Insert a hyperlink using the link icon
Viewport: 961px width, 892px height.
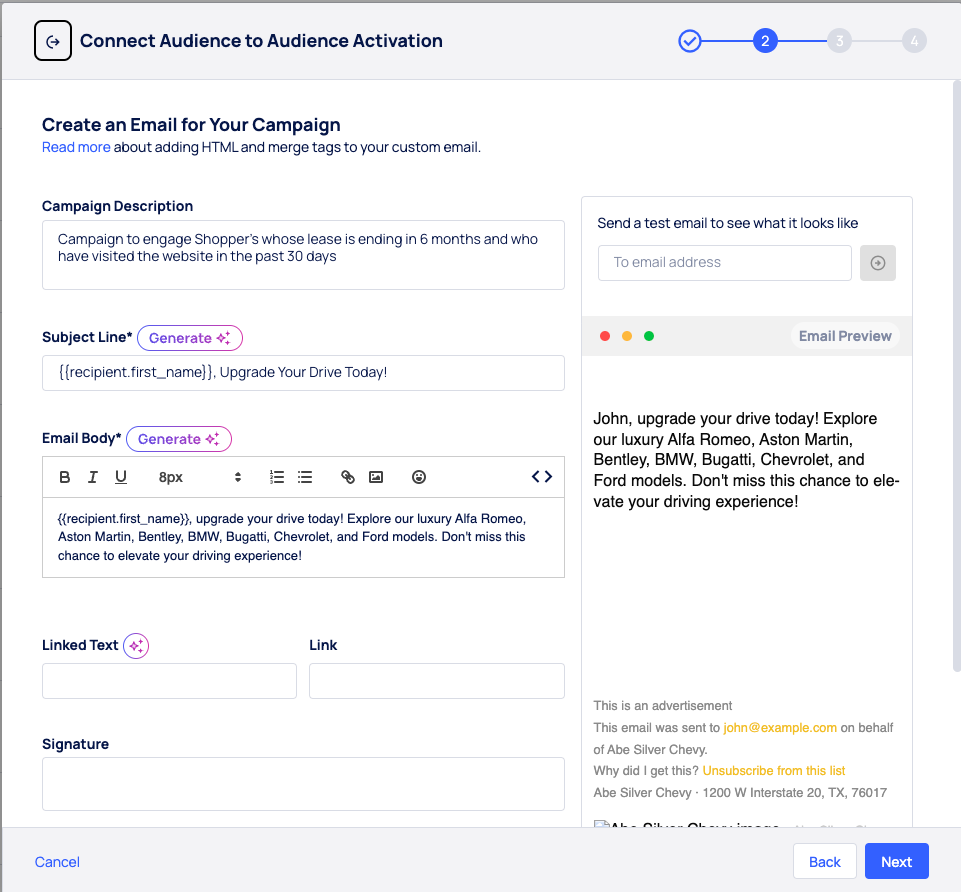pos(348,477)
